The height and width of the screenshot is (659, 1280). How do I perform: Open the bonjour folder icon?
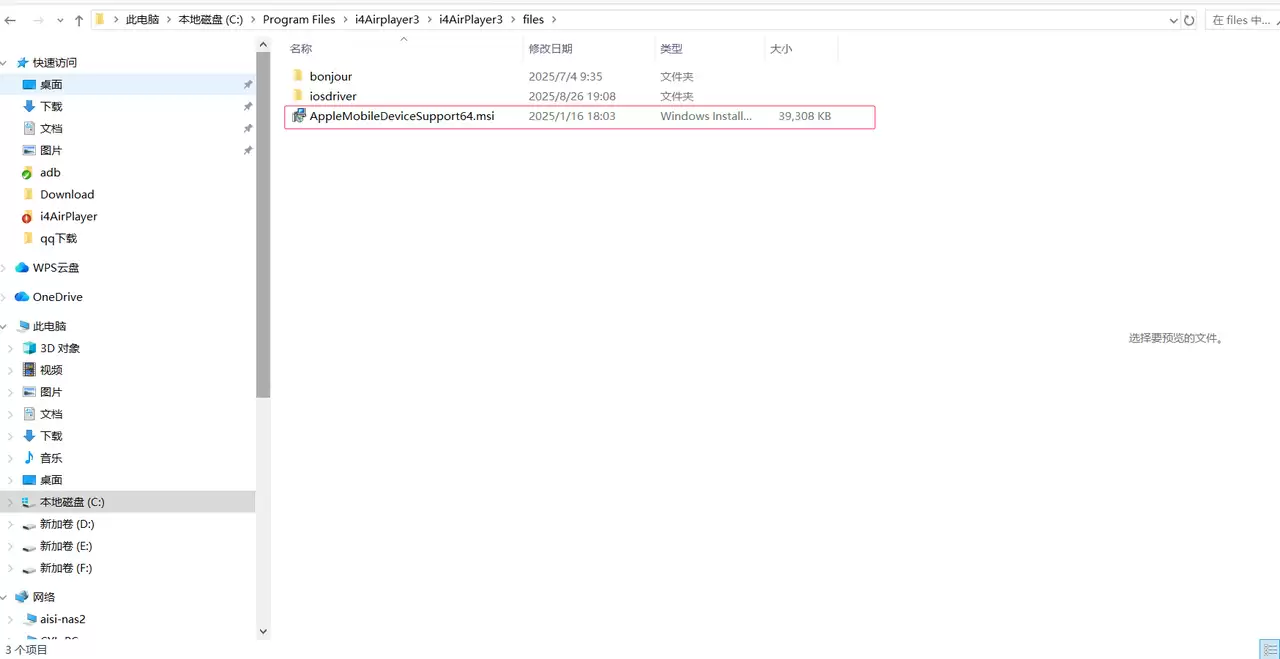pos(297,76)
